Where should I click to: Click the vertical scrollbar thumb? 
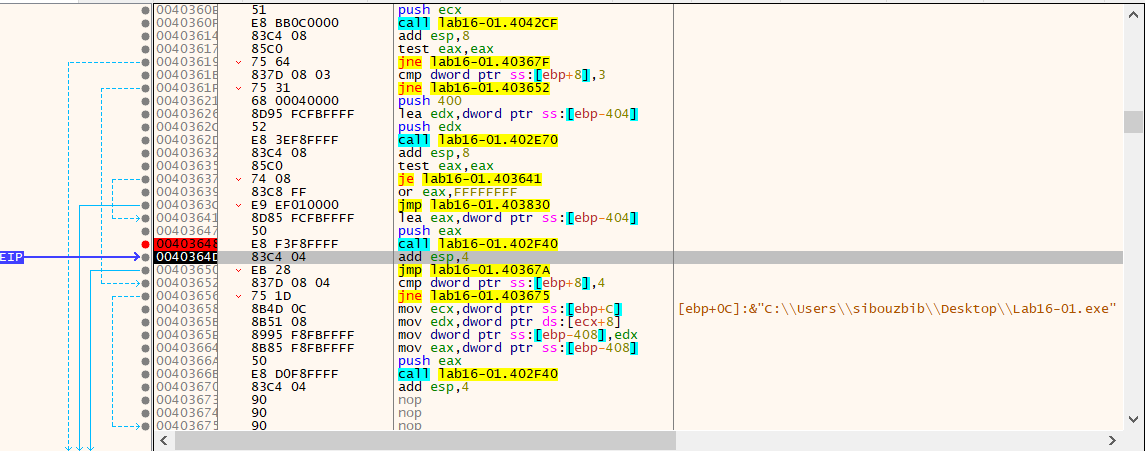(1133, 121)
